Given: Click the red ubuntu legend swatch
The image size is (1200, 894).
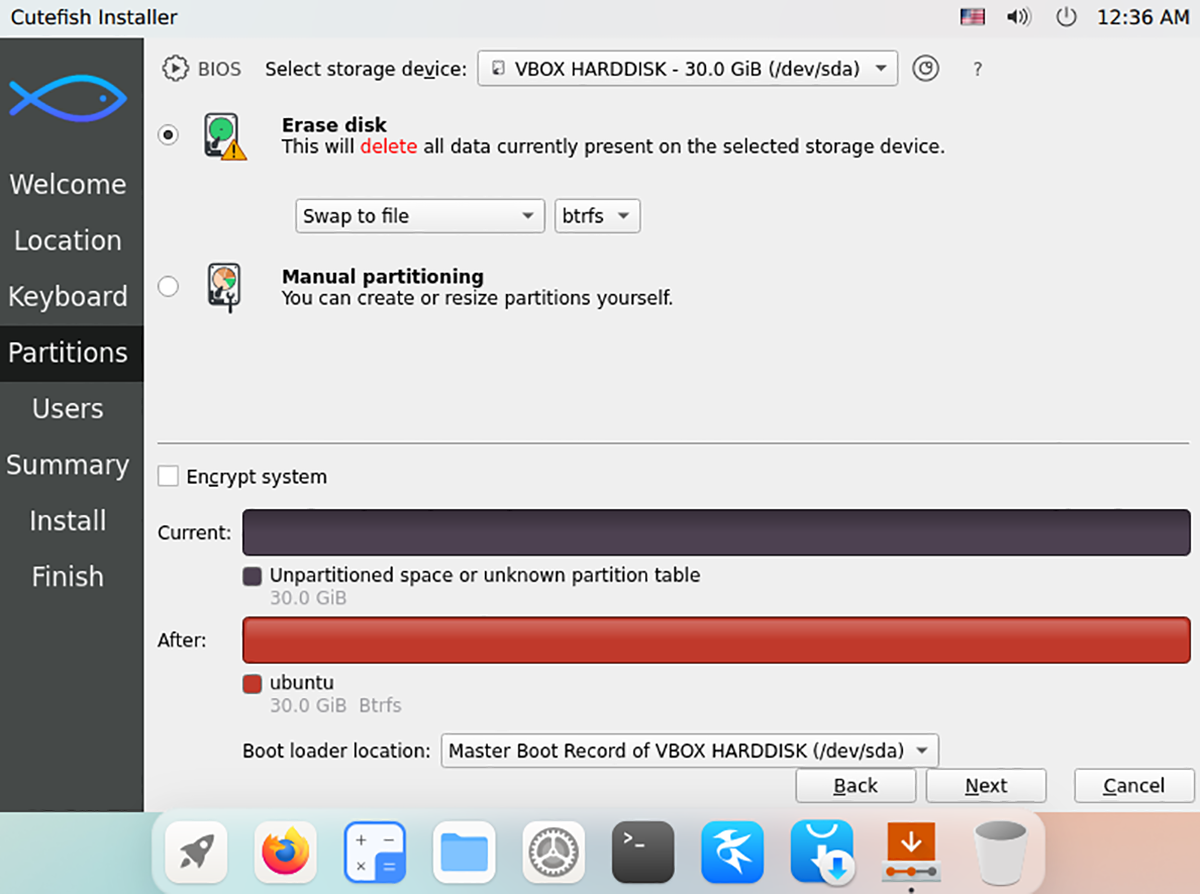Looking at the screenshot, I should pos(253,684).
